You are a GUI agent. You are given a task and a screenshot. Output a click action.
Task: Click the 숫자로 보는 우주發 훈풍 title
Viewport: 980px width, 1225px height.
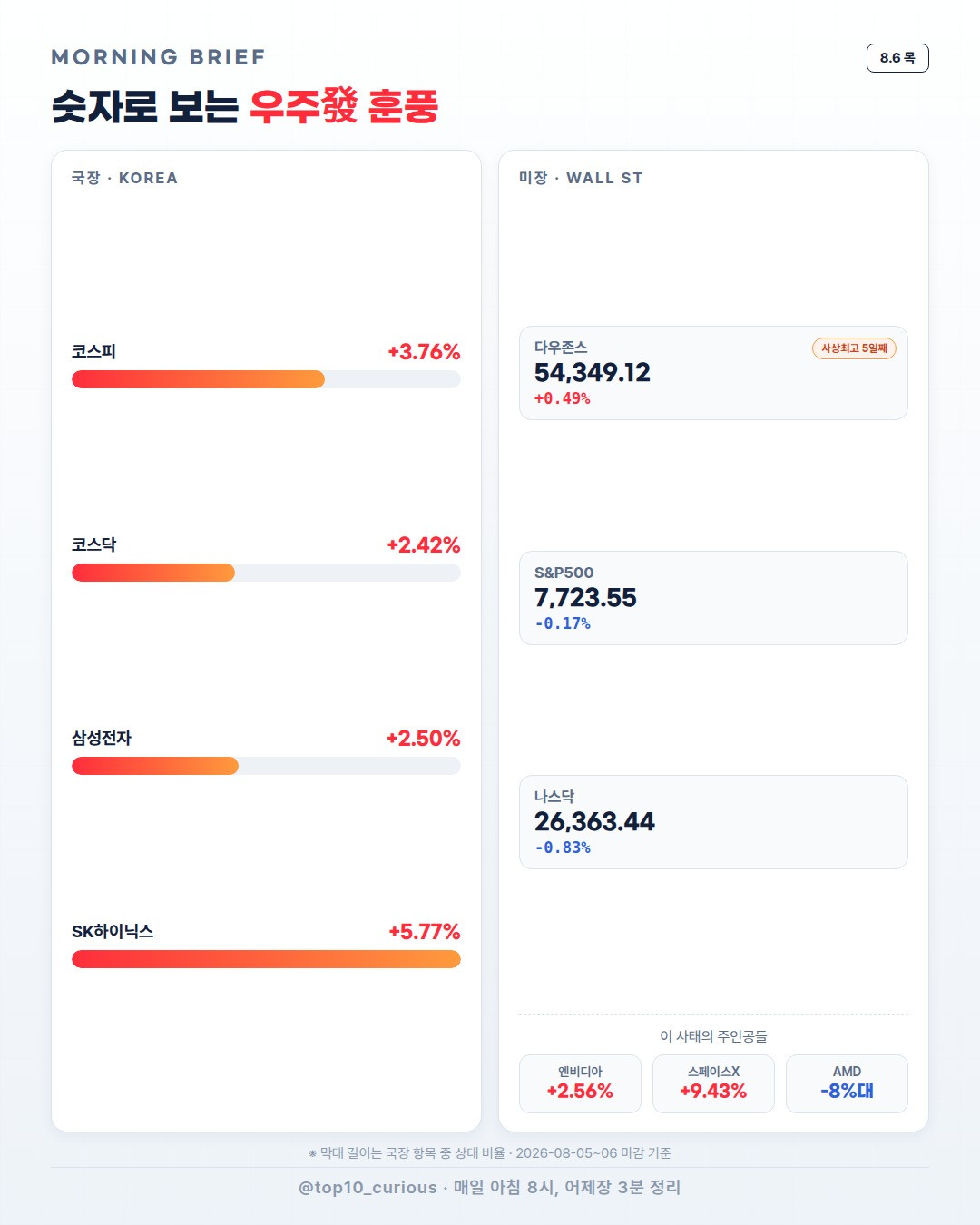click(x=245, y=106)
